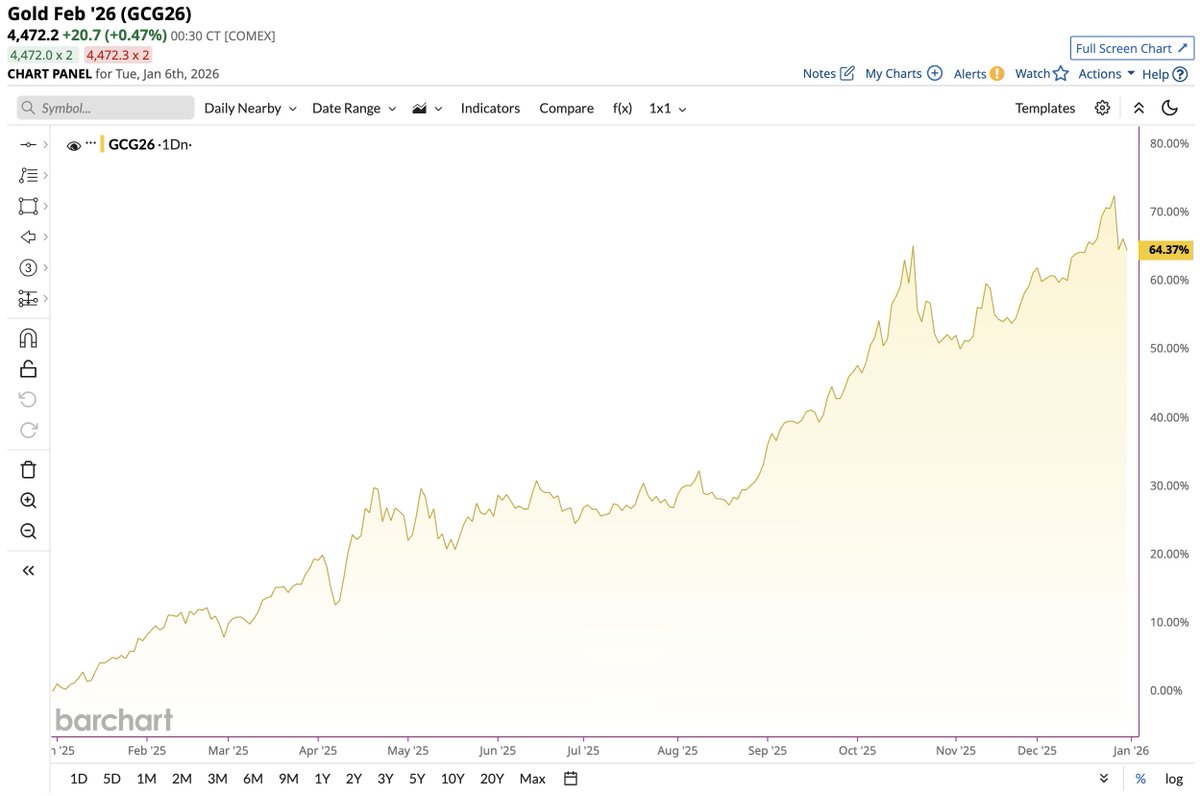The width and height of the screenshot is (1200, 796).
Task: Enable the magnet snapping tool
Action: click(x=27, y=337)
